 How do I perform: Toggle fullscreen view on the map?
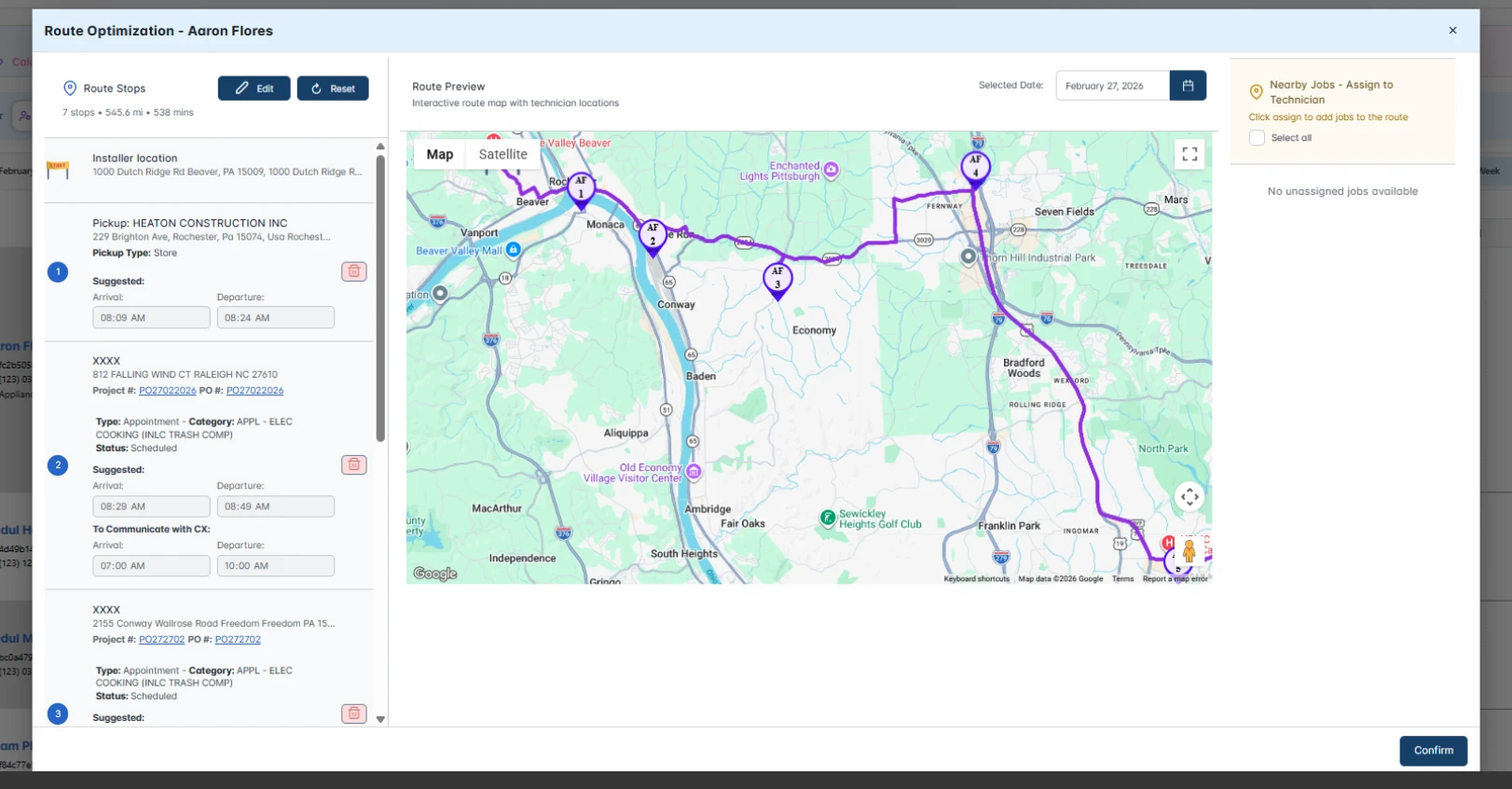click(x=1189, y=154)
